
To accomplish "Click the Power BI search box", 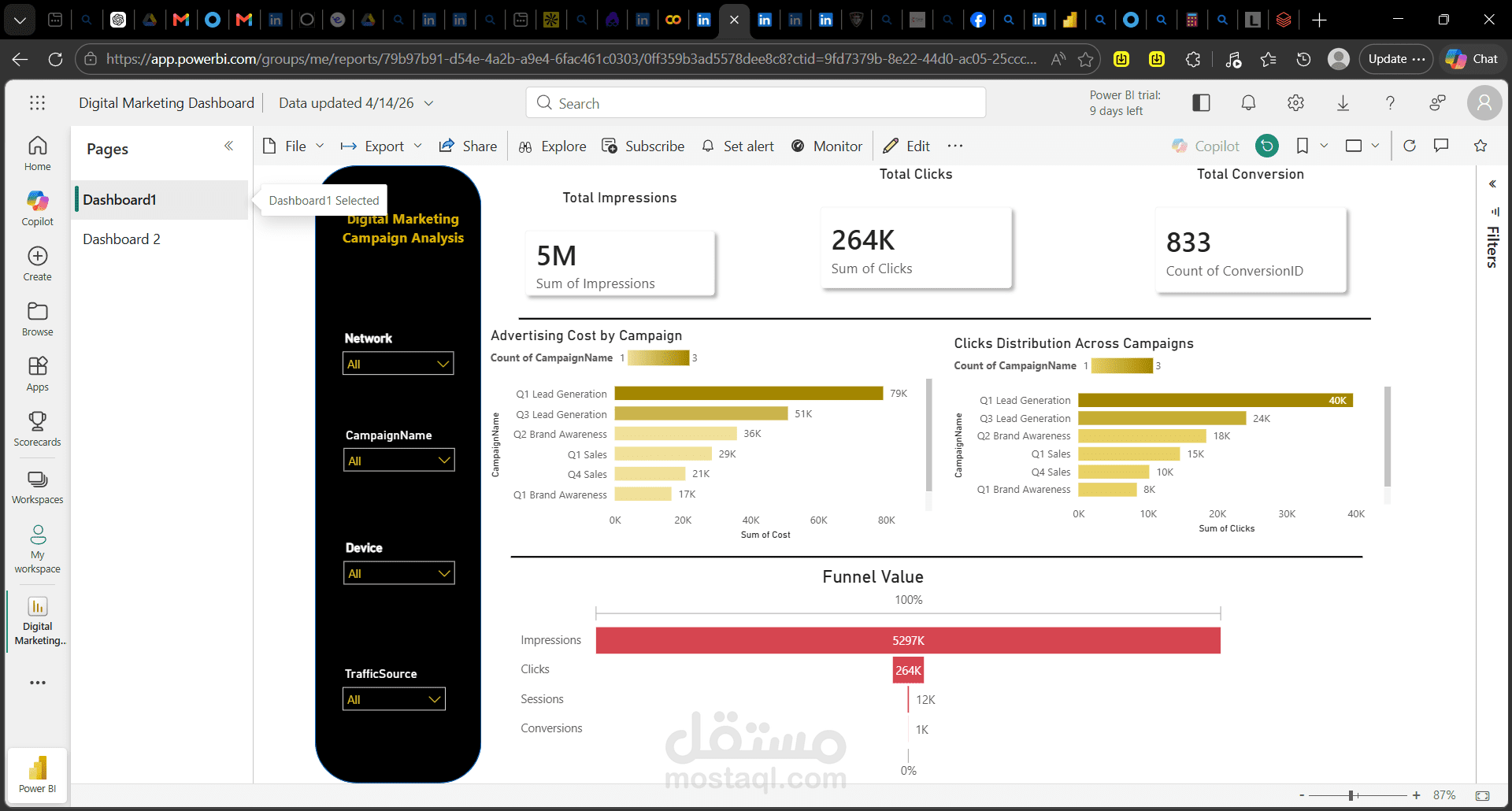I will [x=756, y=103].
